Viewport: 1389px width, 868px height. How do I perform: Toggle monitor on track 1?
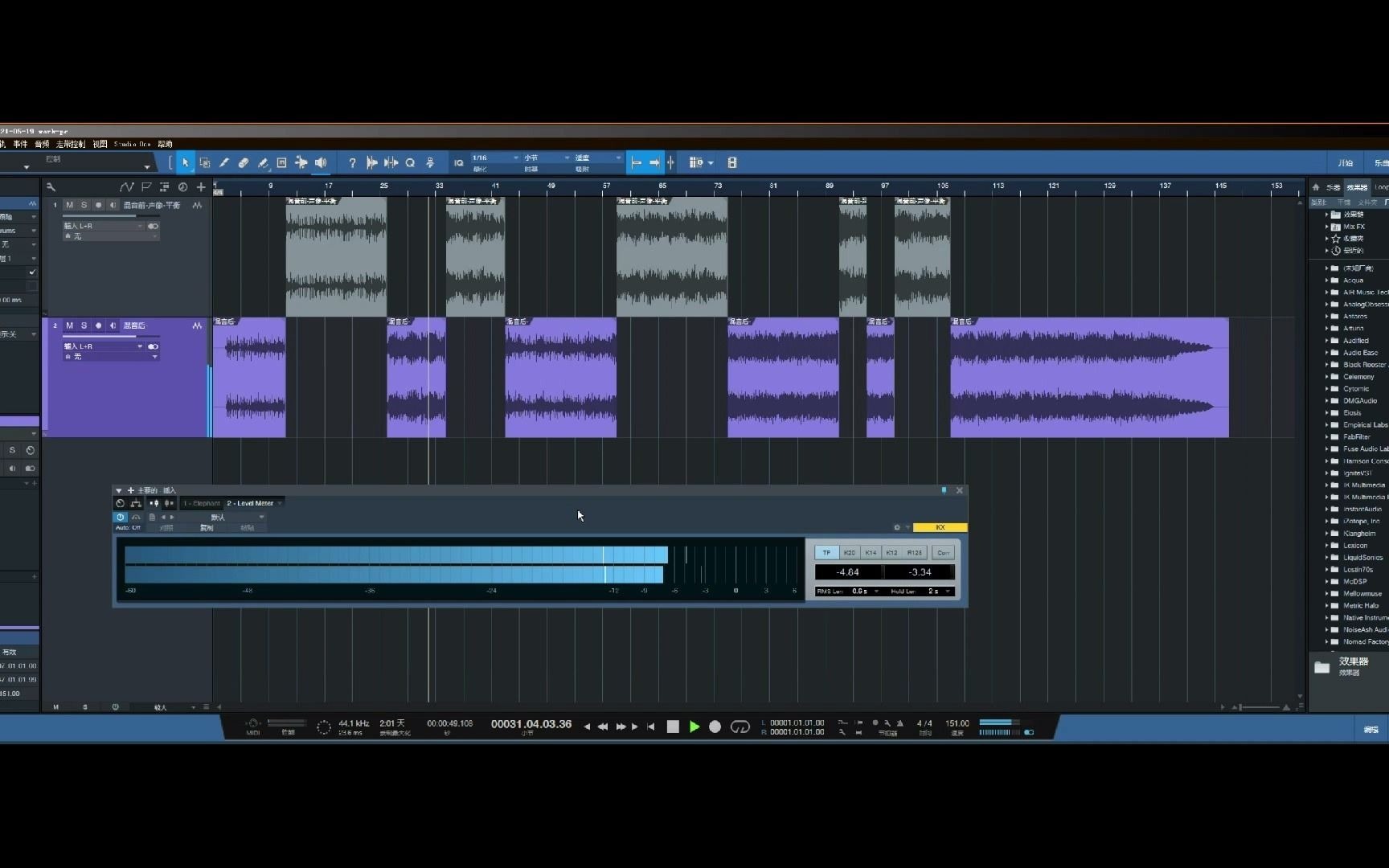(x=113, y=206)
